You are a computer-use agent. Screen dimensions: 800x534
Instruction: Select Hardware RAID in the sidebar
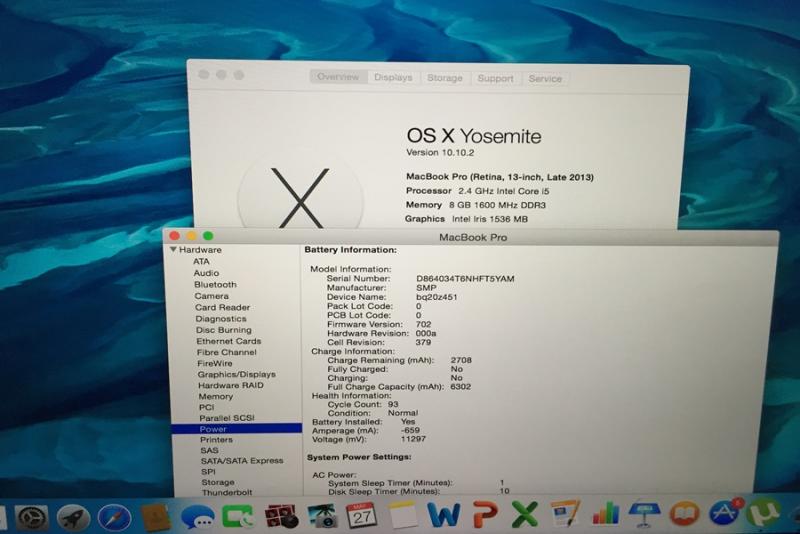(231, 386)
